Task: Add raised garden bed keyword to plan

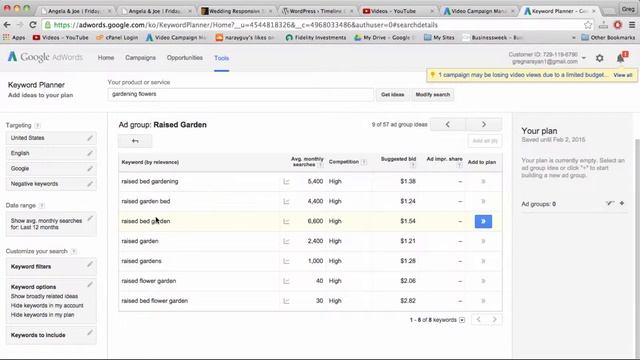Action: 483,202
